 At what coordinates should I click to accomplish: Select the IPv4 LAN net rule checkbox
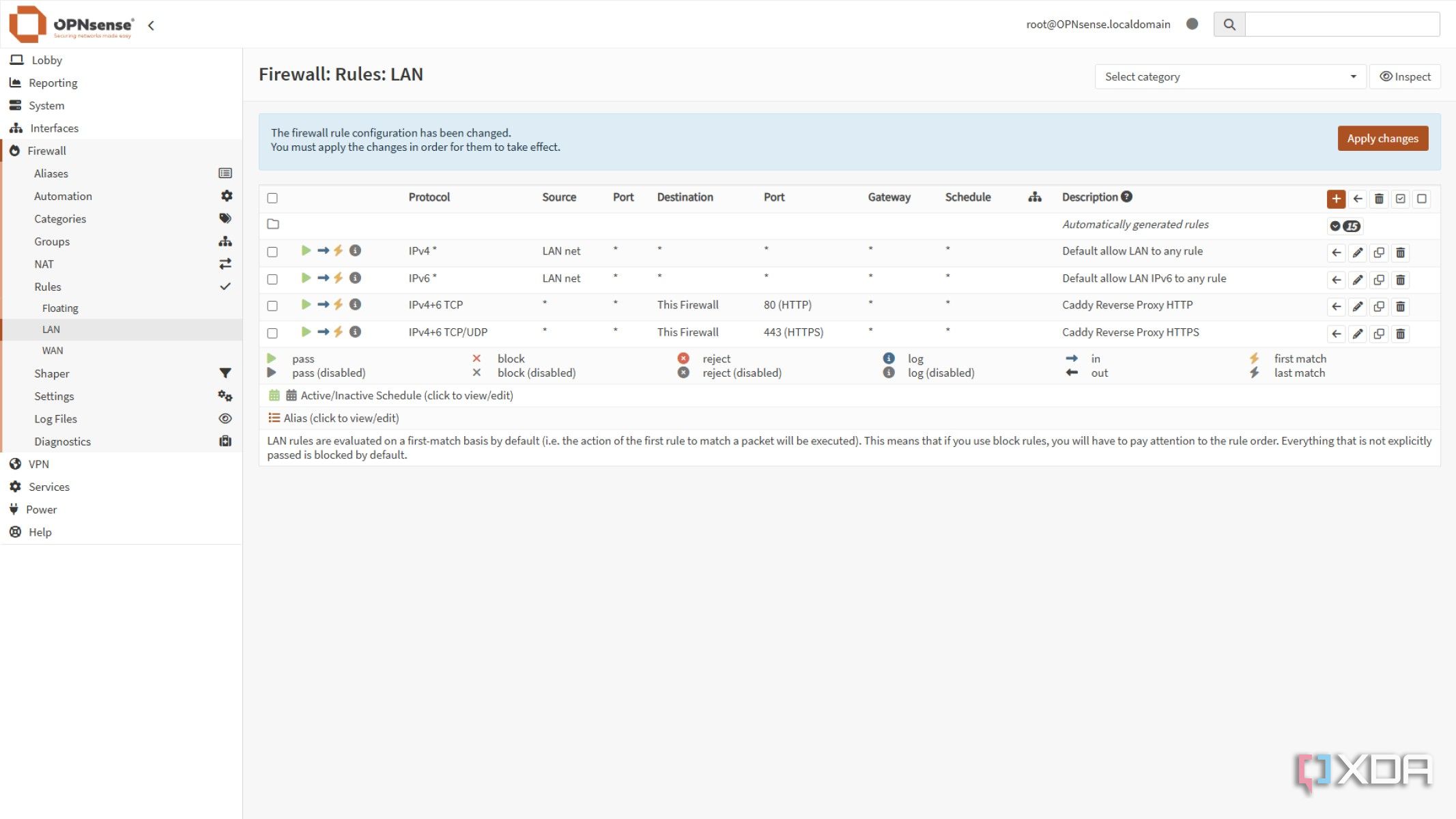click(272, 252)
